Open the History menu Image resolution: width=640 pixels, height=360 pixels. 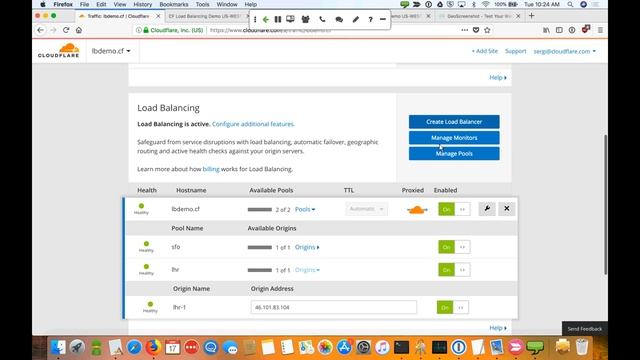pos(142,4)
